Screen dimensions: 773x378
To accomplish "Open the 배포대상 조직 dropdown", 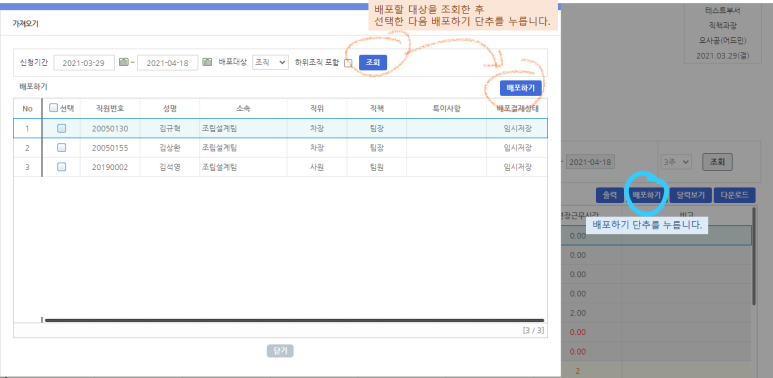I will [x=270, y=62].
